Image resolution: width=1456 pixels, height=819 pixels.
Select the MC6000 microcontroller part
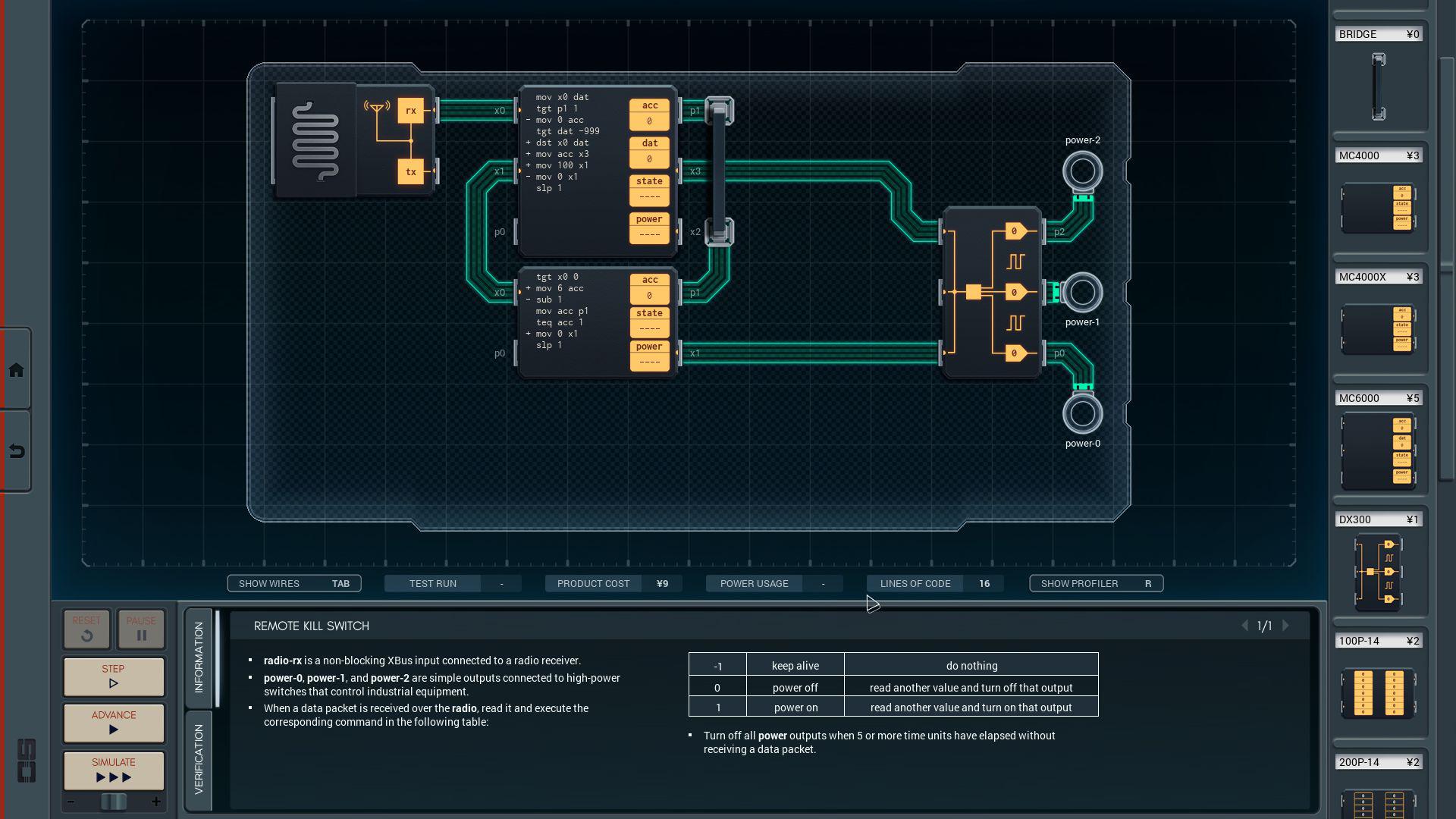(x=1379, y=449)
